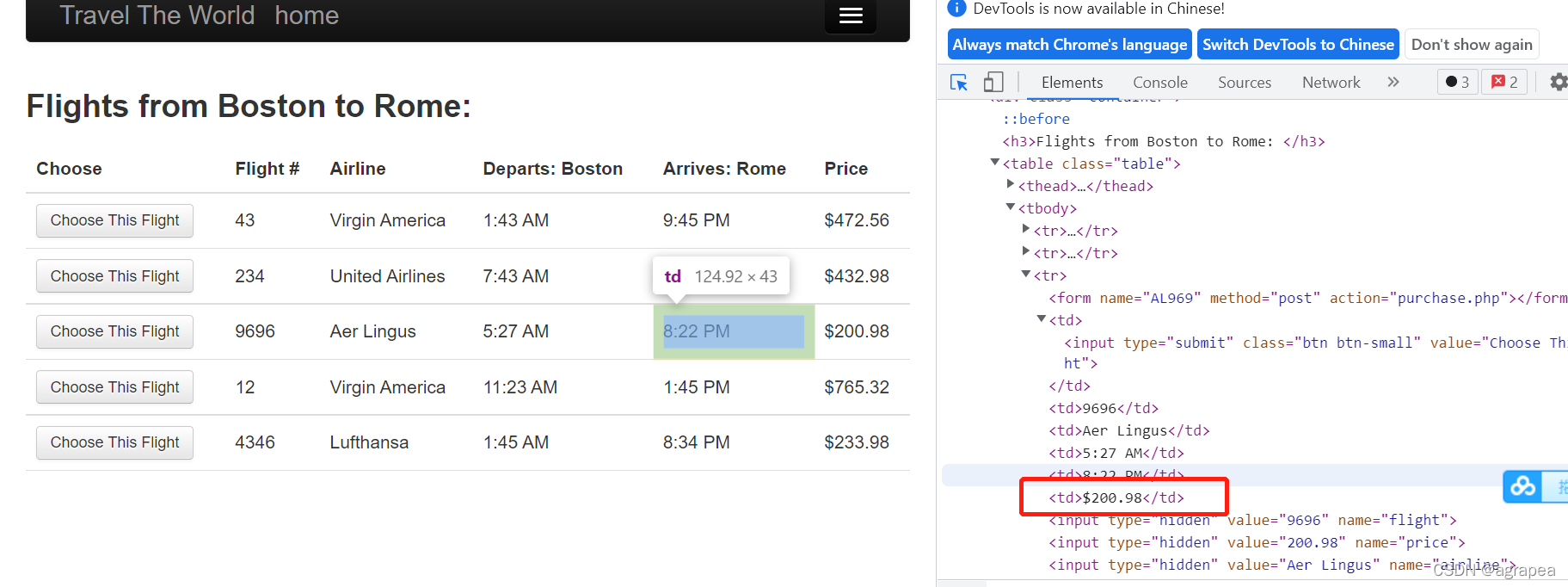Select hidden input name="flight" node
Screen dimensions: 1568x587
pos(1252,520)
